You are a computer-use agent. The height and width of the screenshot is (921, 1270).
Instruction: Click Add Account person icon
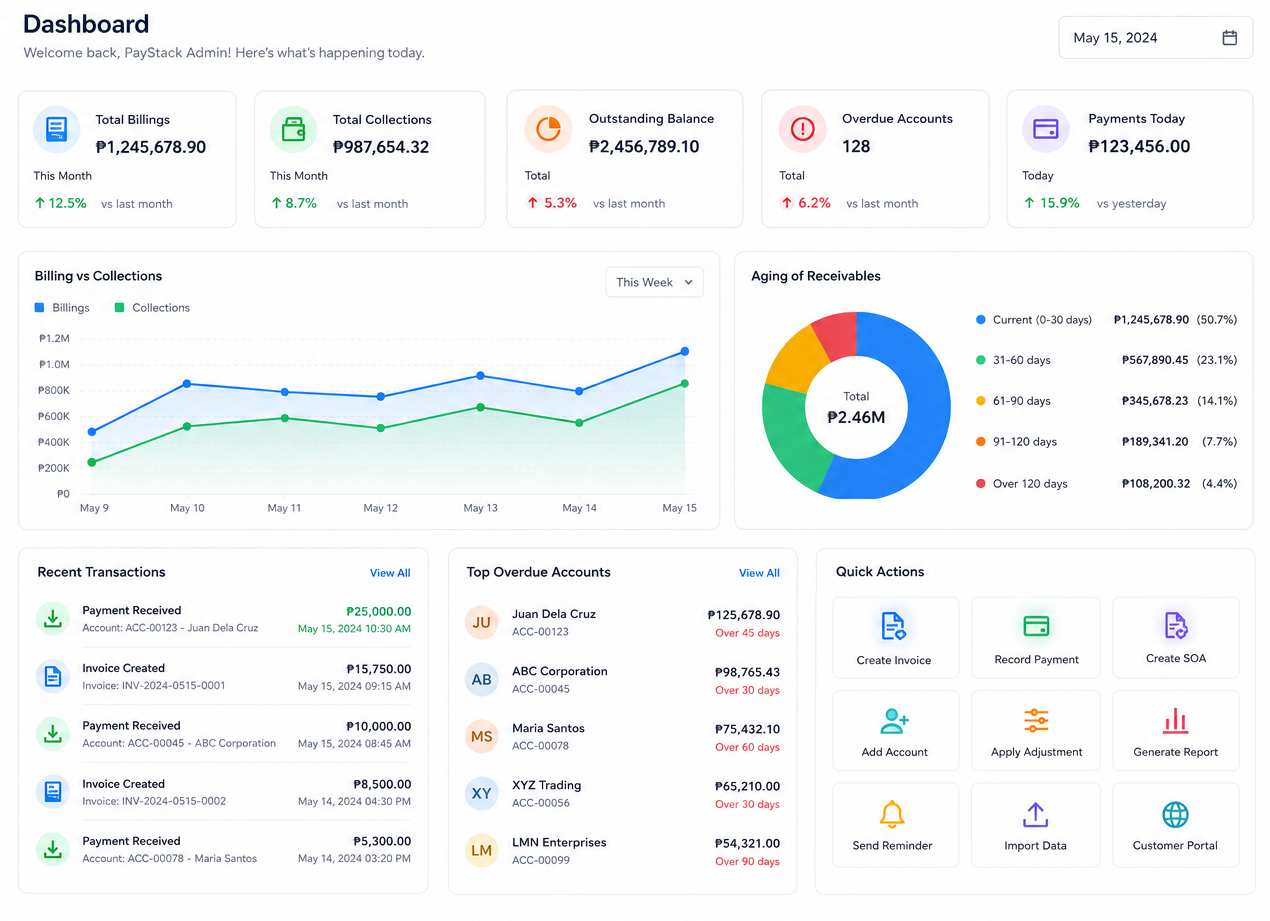coord(894,720)
